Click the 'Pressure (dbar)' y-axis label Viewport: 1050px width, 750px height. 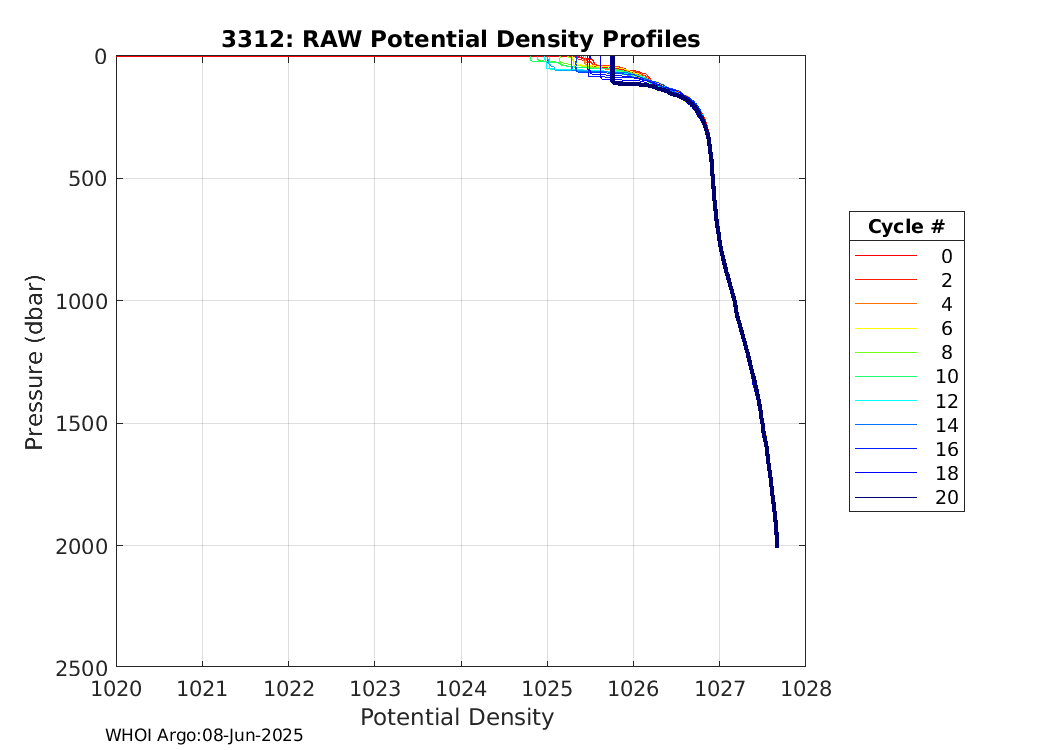click(x=33, y=362)
